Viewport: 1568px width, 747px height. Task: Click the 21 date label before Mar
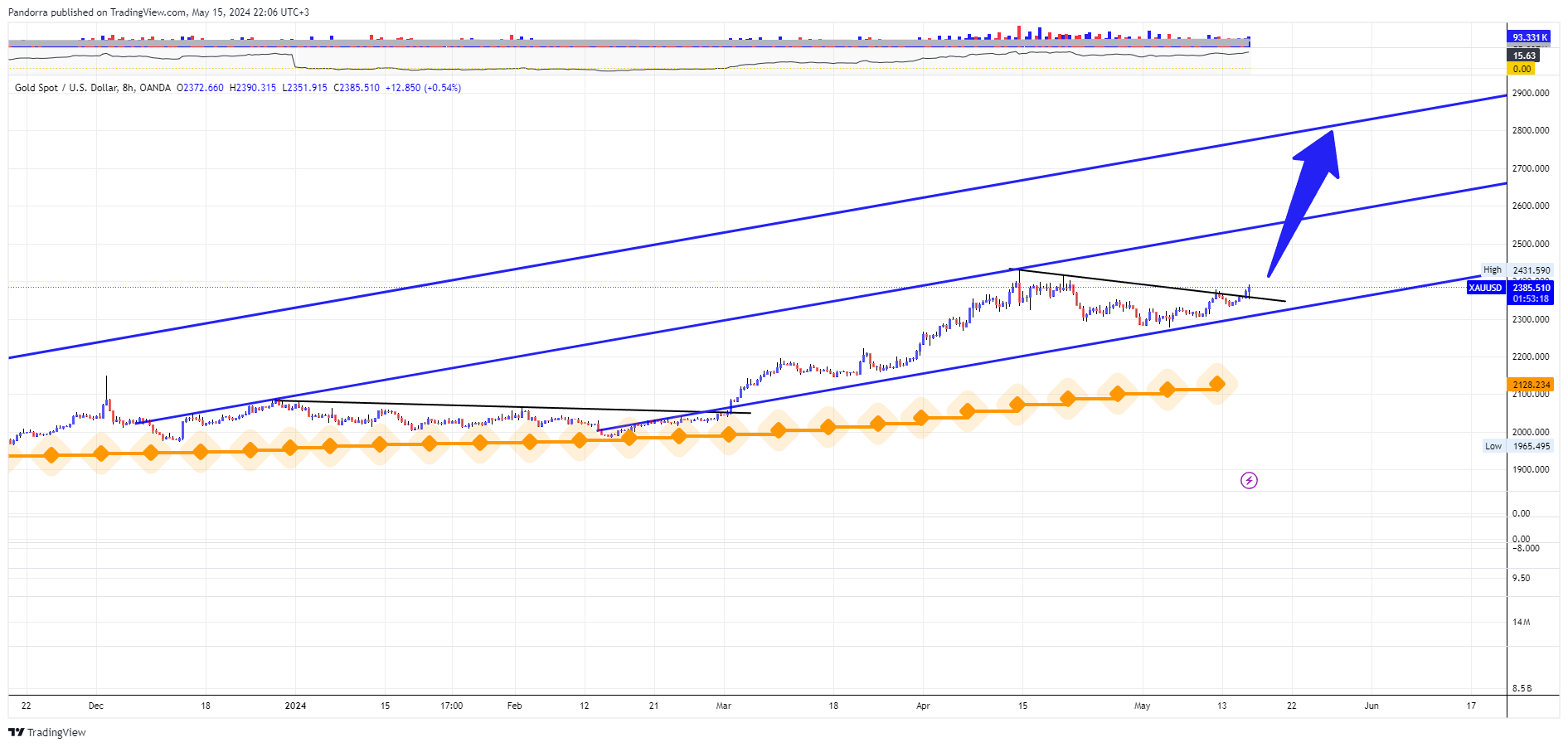[654, 706]
